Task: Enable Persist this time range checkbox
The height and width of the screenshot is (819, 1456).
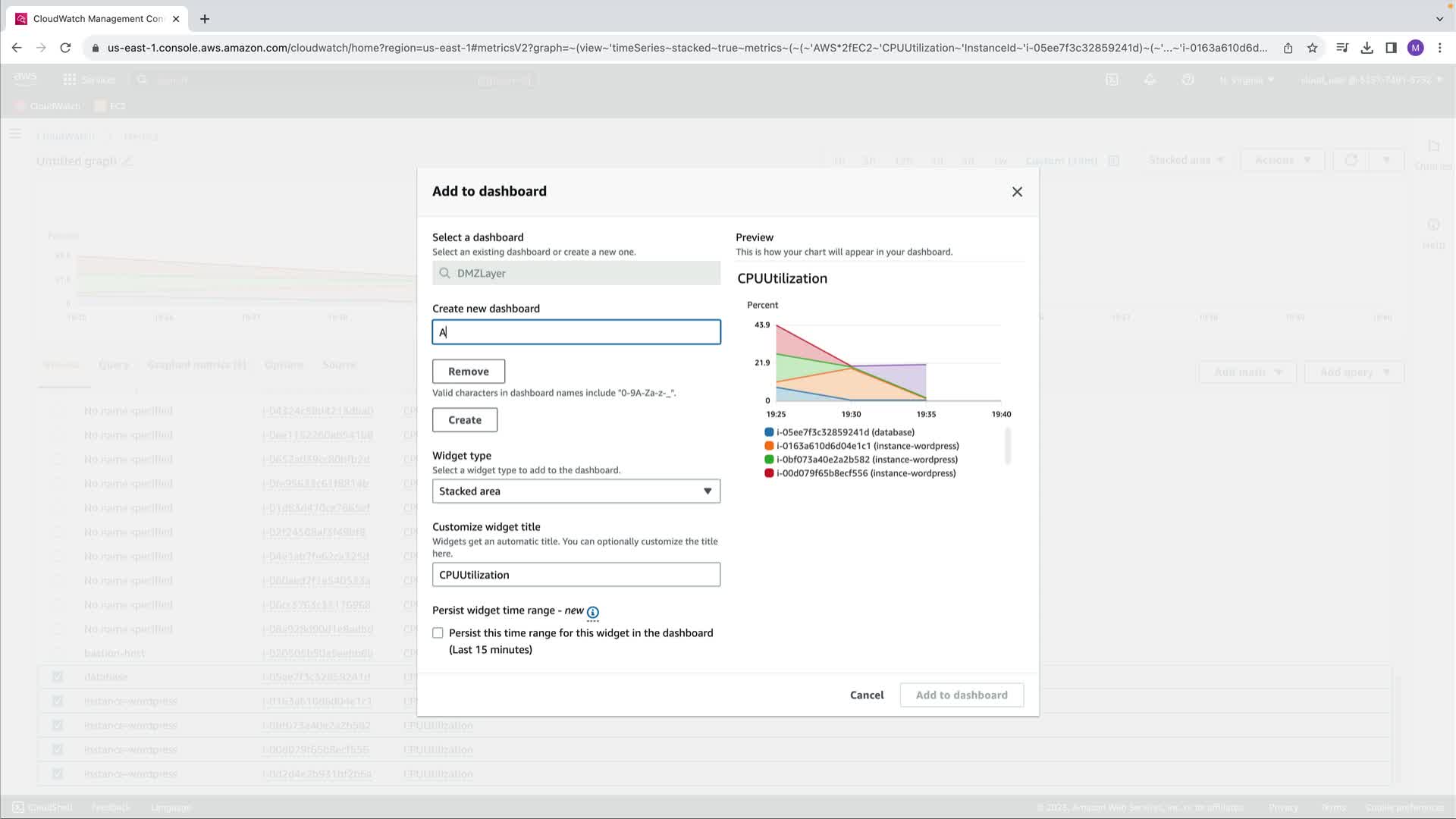Action: [x=438, y=633]
